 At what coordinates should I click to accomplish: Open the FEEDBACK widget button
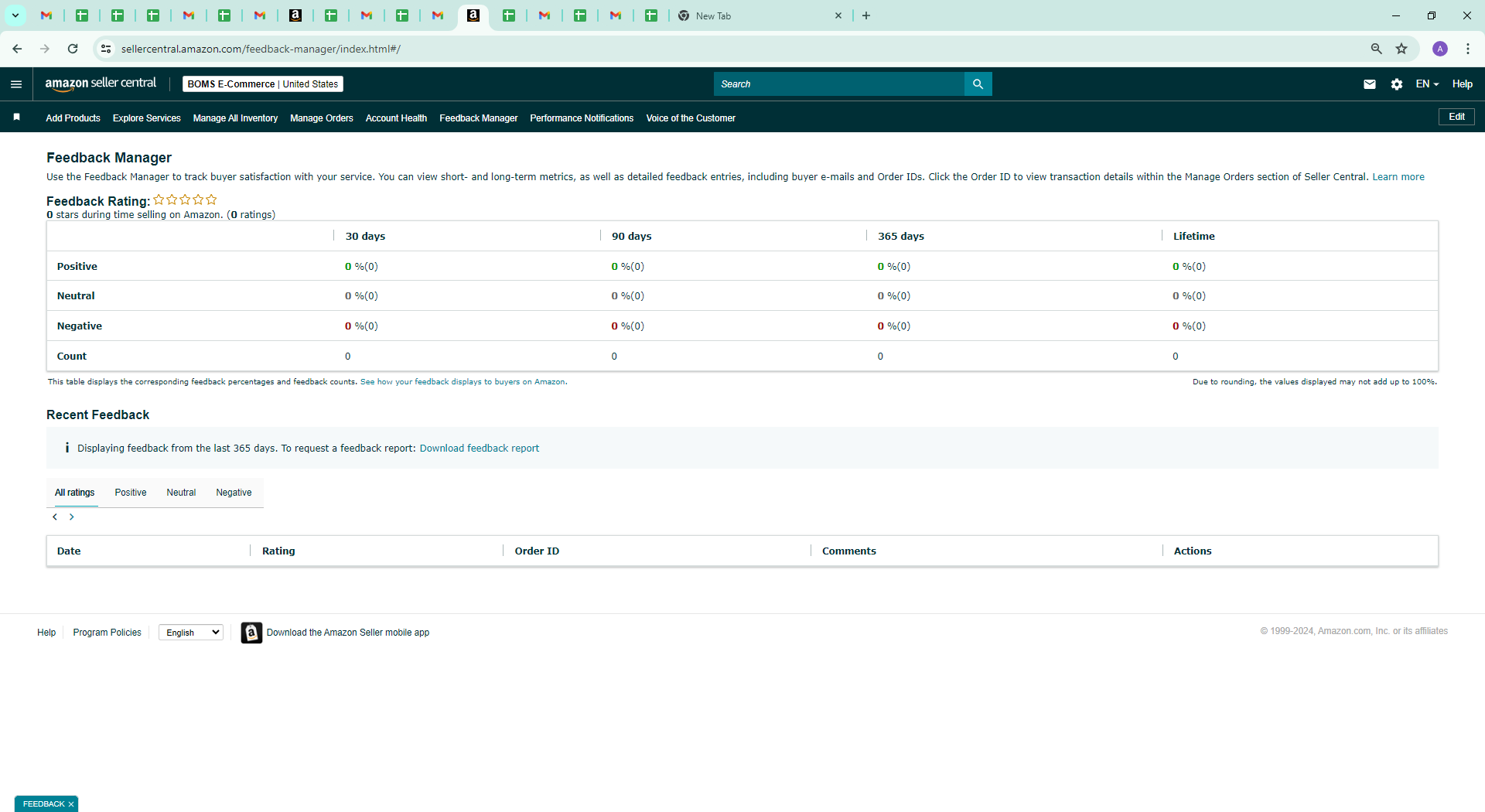click(x=43, y=804)
